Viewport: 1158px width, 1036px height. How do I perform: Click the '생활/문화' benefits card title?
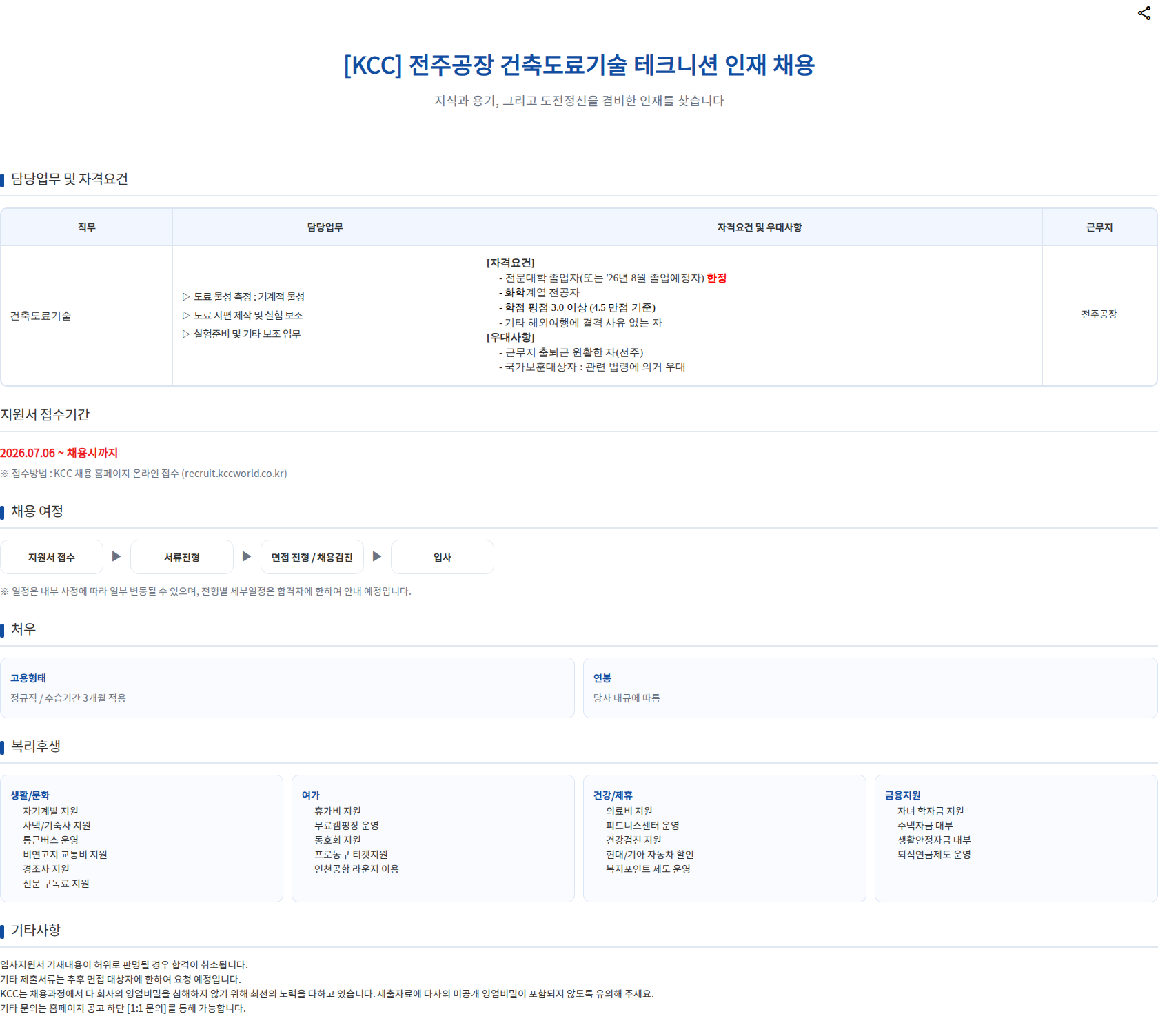(30, 795)
